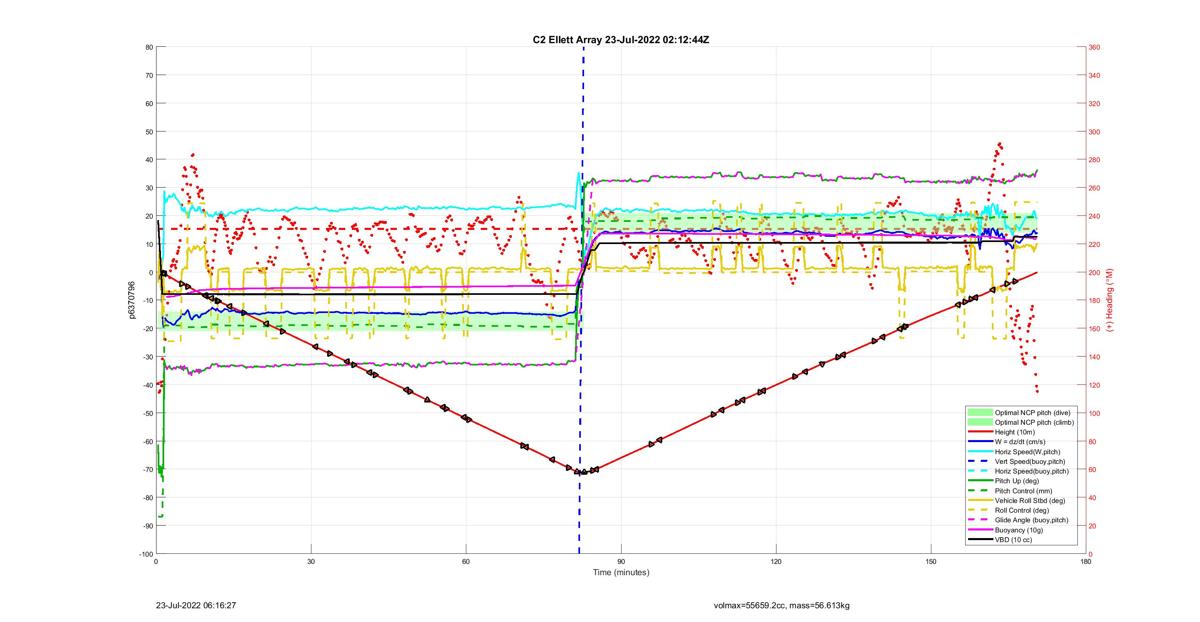Click the '-100' tick on the left axis

(144, 554)
